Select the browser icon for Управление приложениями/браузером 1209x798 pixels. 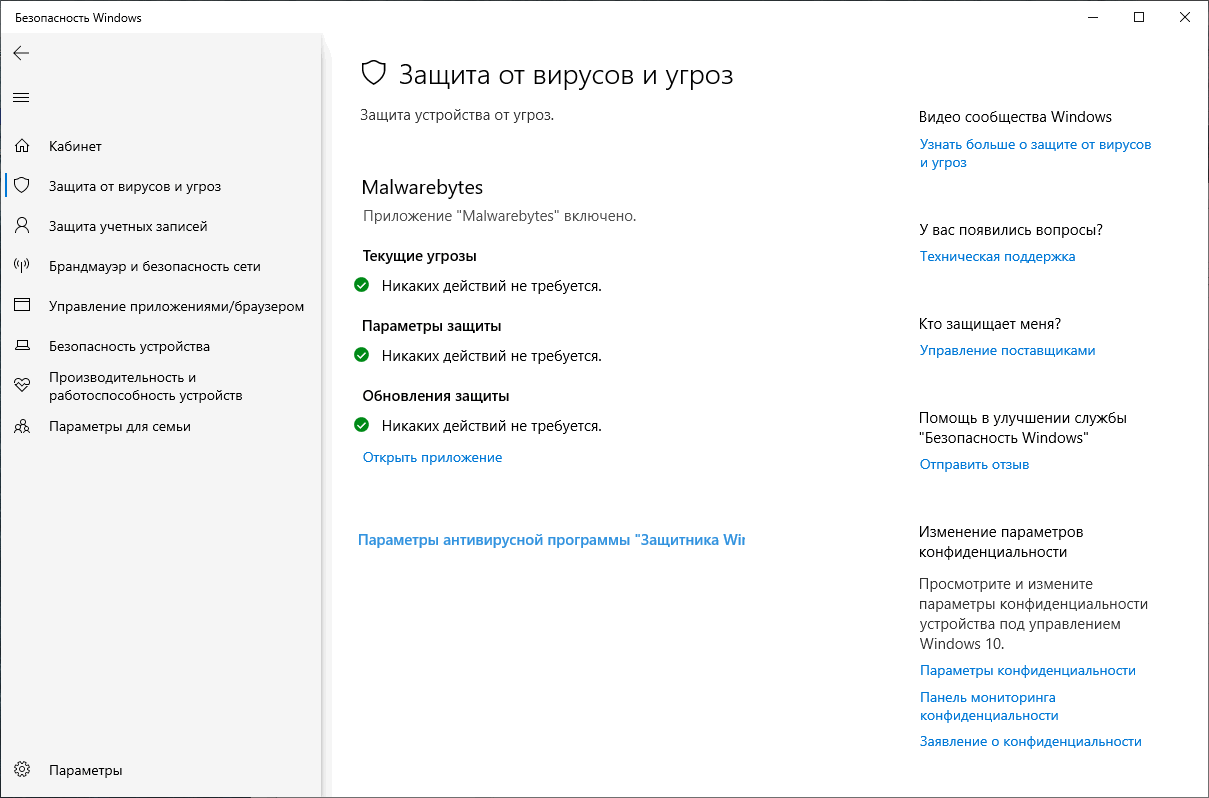point(21,305)
